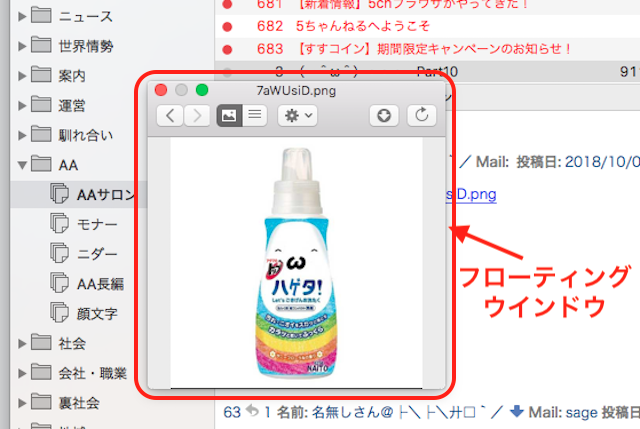Viewport: 640px width, 429px height.
Task: Click the 7aWUsiD.png window title
Action: [x=296, y=91]
